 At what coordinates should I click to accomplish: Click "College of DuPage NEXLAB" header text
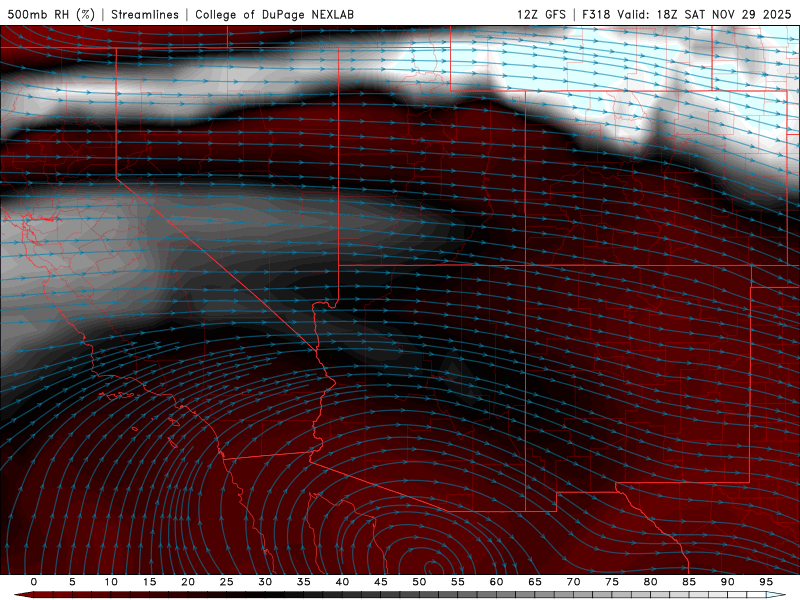click(274, 14)
